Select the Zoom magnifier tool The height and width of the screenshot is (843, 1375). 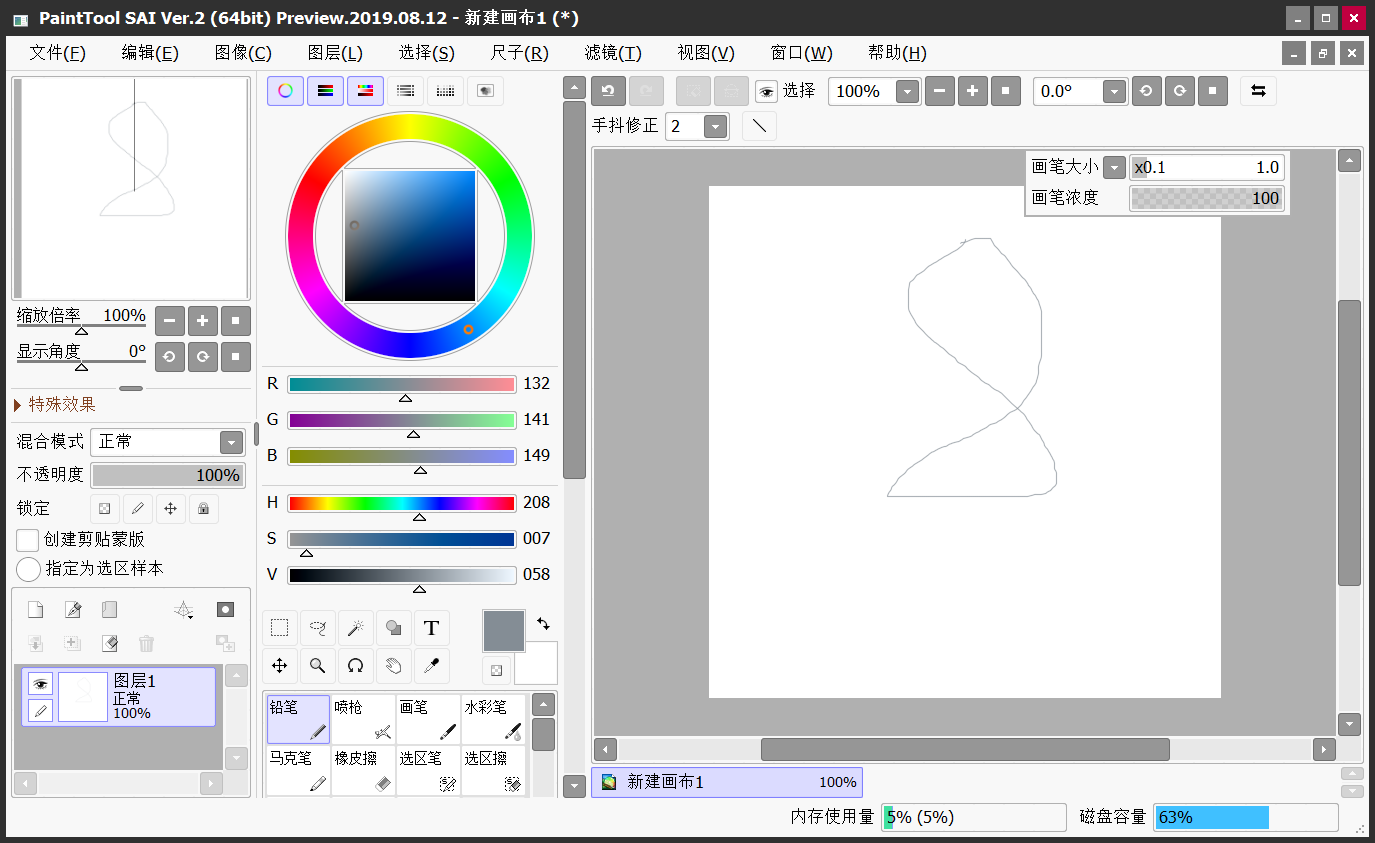point(318,665)
